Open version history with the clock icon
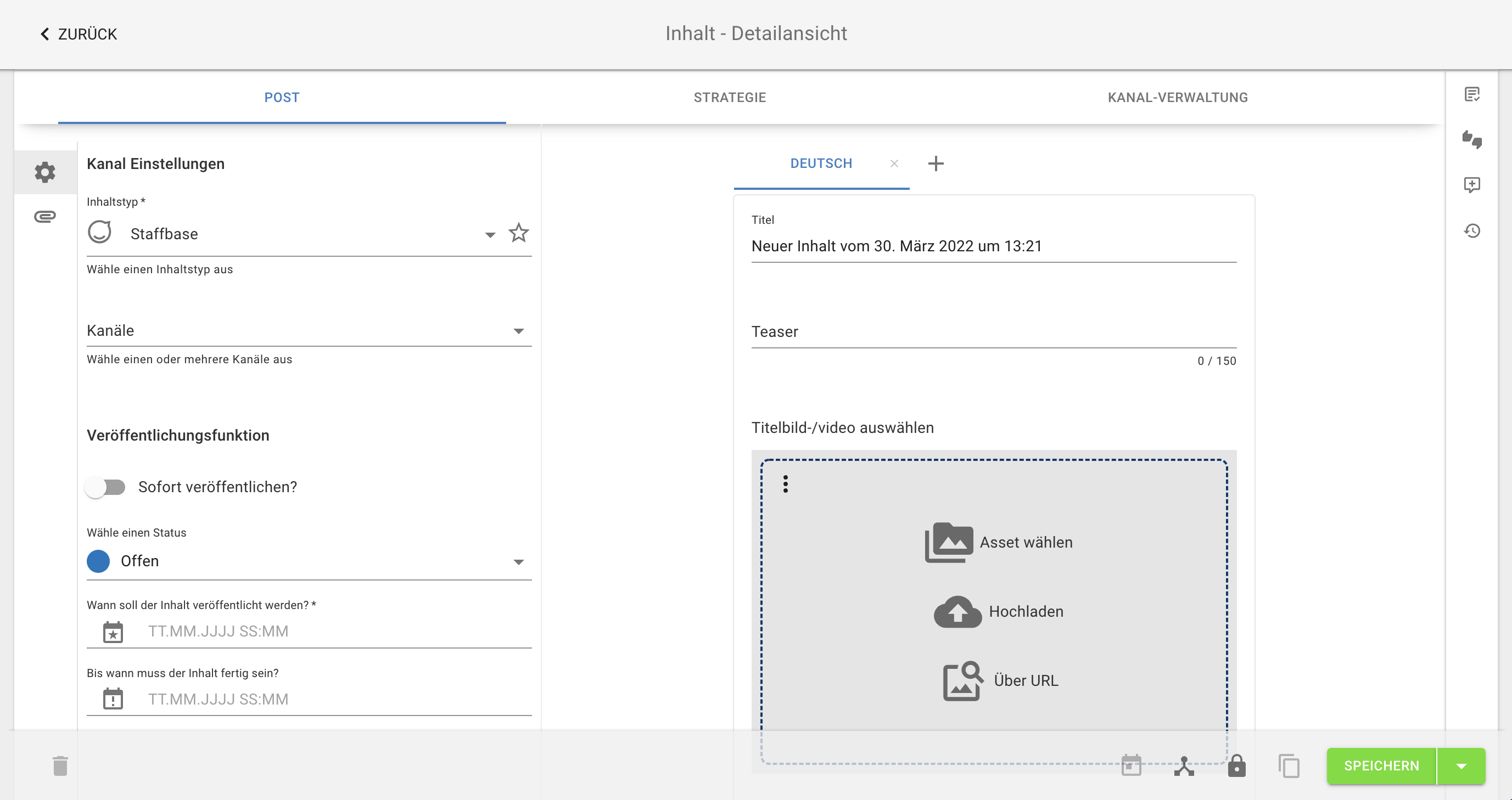The height and width of the screenshot is (800, 1512). (x=1473, y=230)
